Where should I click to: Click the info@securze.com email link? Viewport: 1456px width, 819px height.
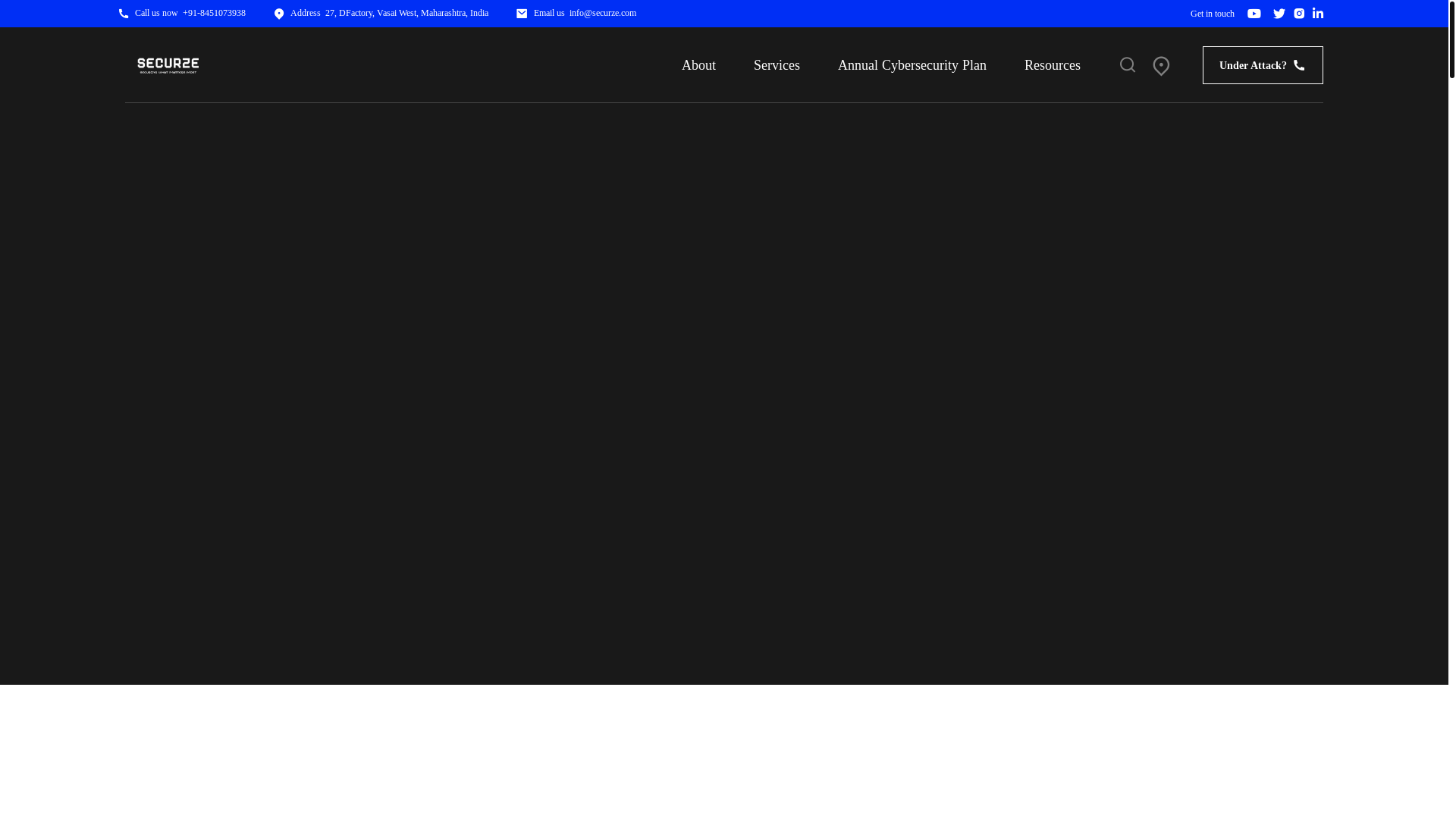click(x=603, y=13)
